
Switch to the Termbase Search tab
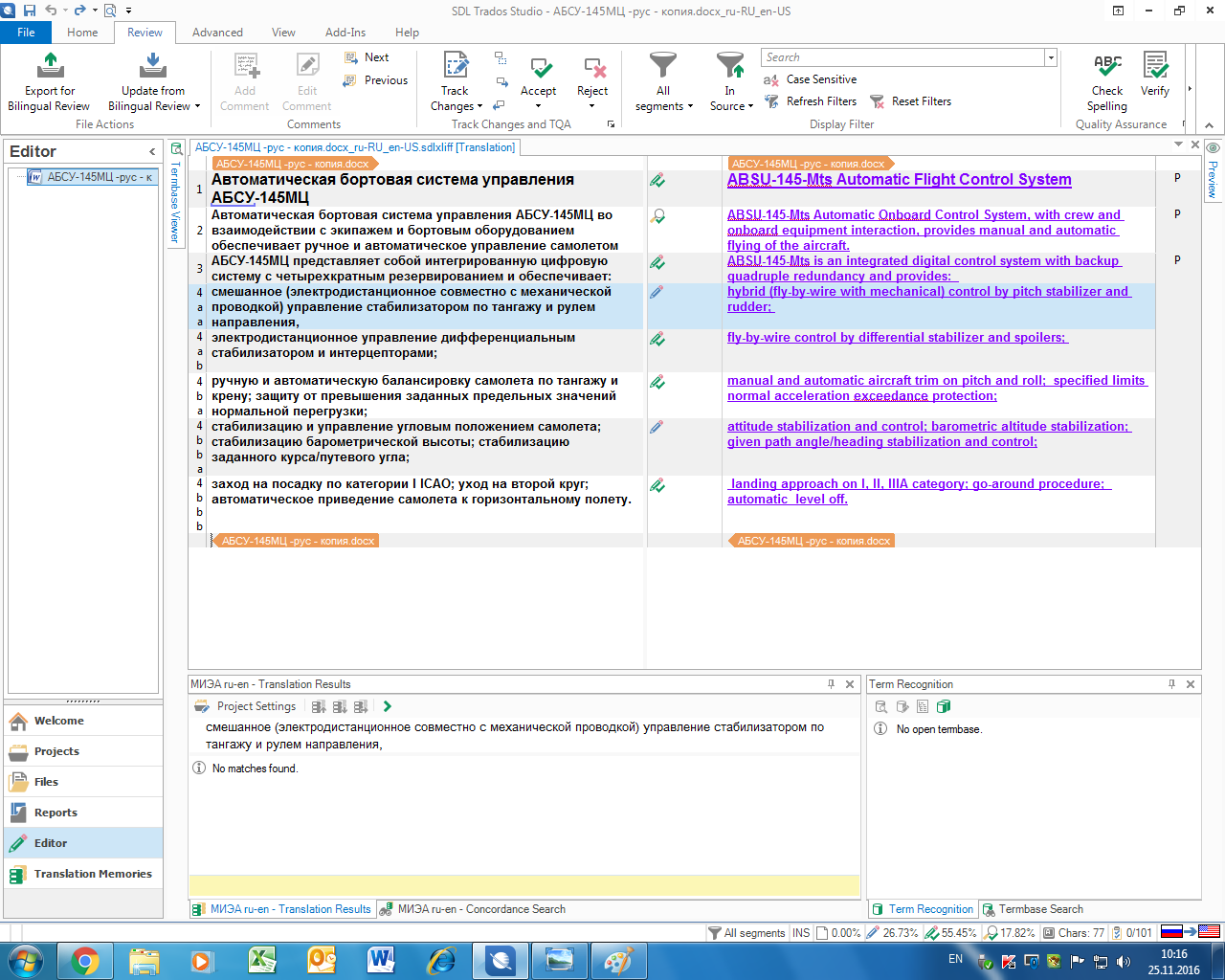[1032, 909]
